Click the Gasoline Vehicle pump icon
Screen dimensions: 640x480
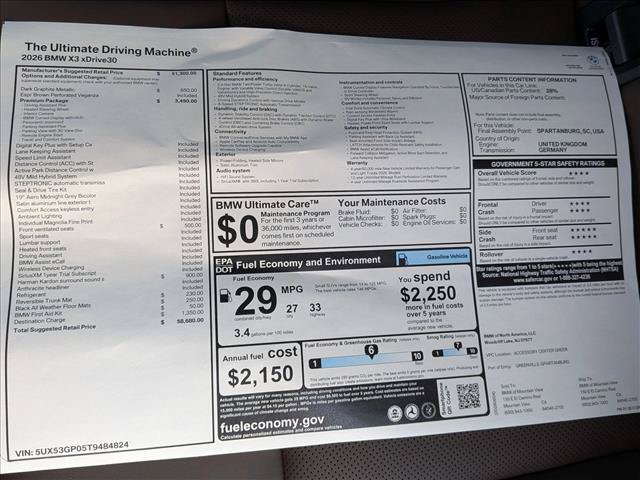coord(402,259)
